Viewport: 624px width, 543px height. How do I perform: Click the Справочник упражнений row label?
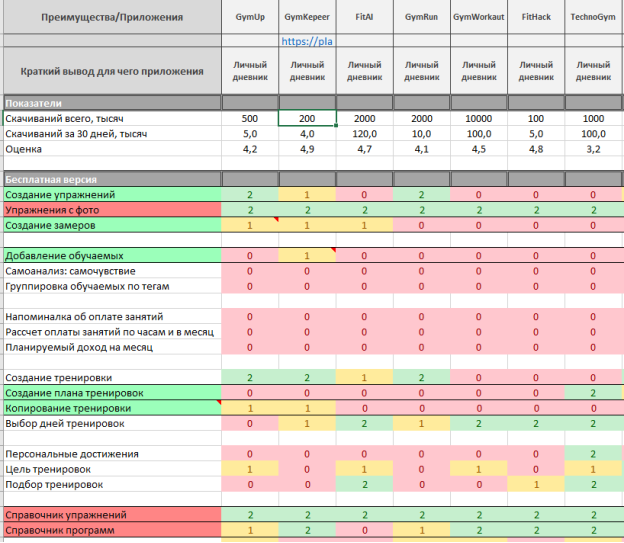point(112,515)
